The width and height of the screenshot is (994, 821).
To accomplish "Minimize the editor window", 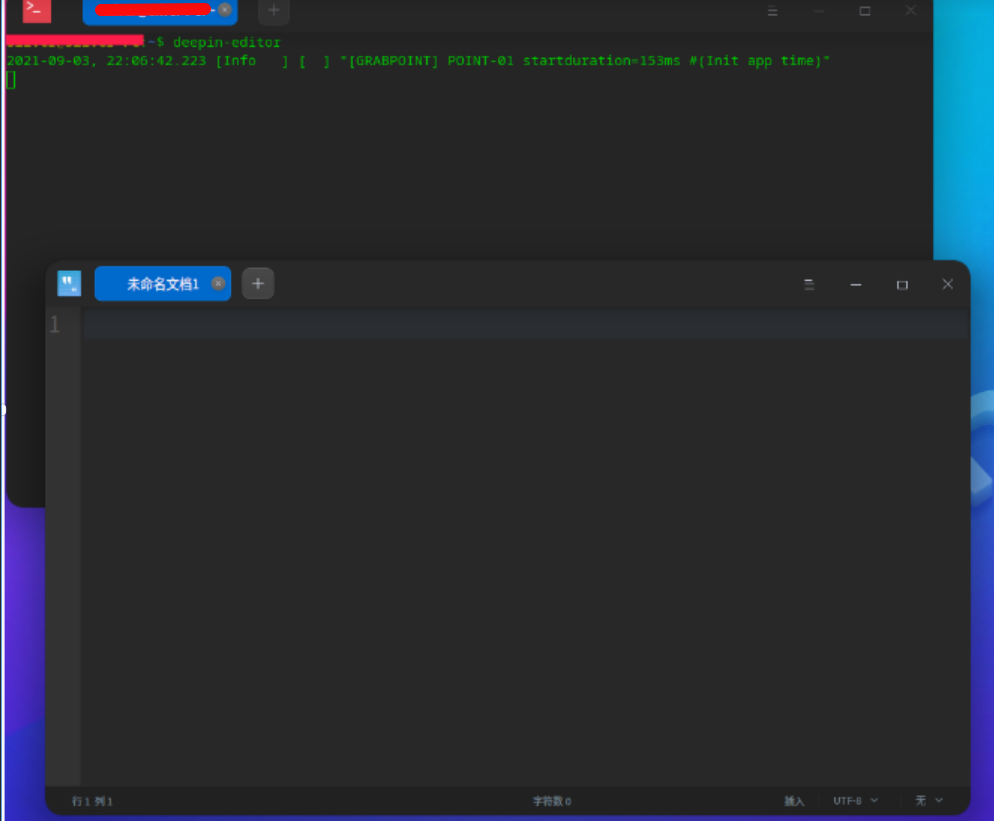I will point(856,285).
